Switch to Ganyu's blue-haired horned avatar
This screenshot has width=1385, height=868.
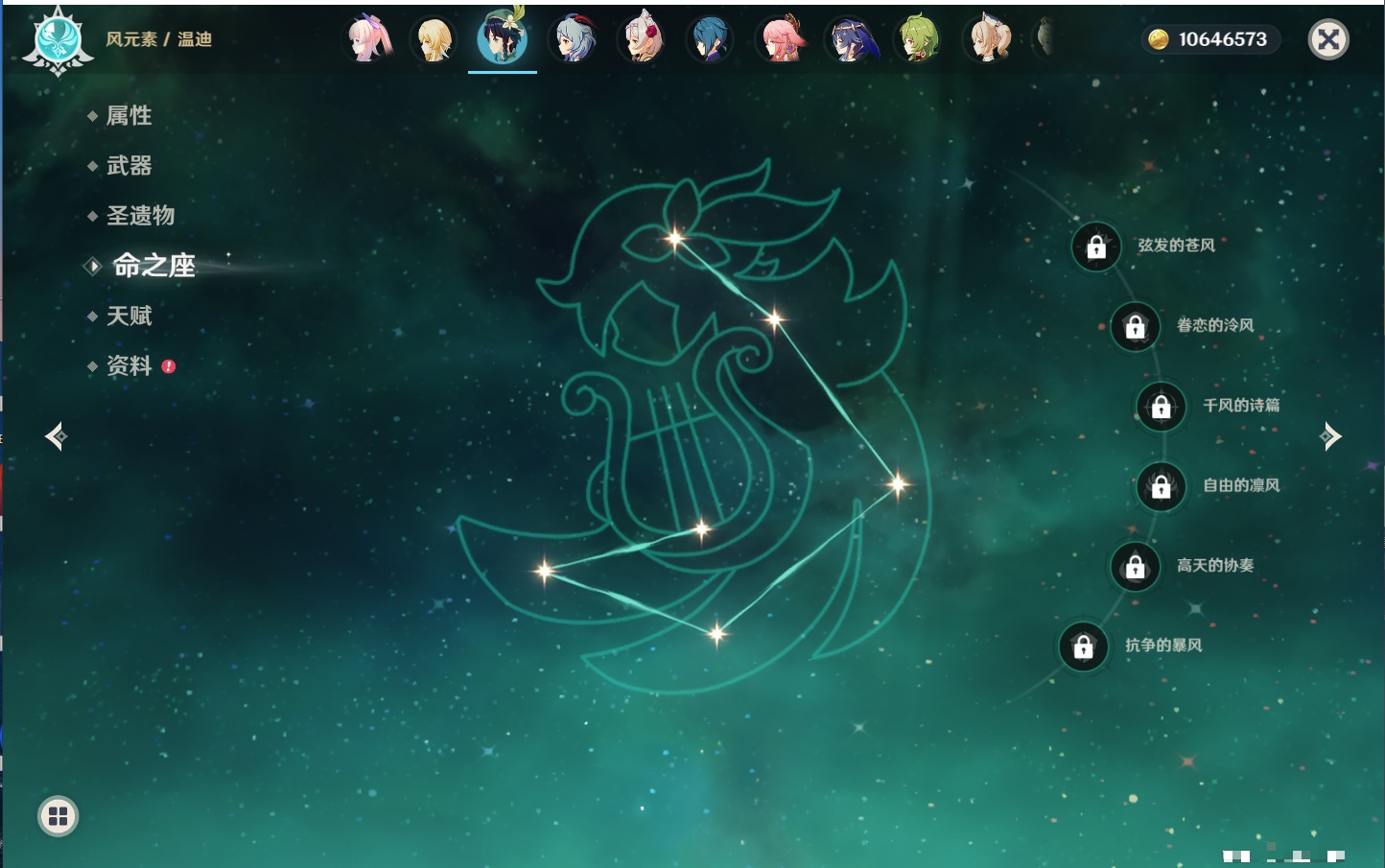[x=573, y=39]
